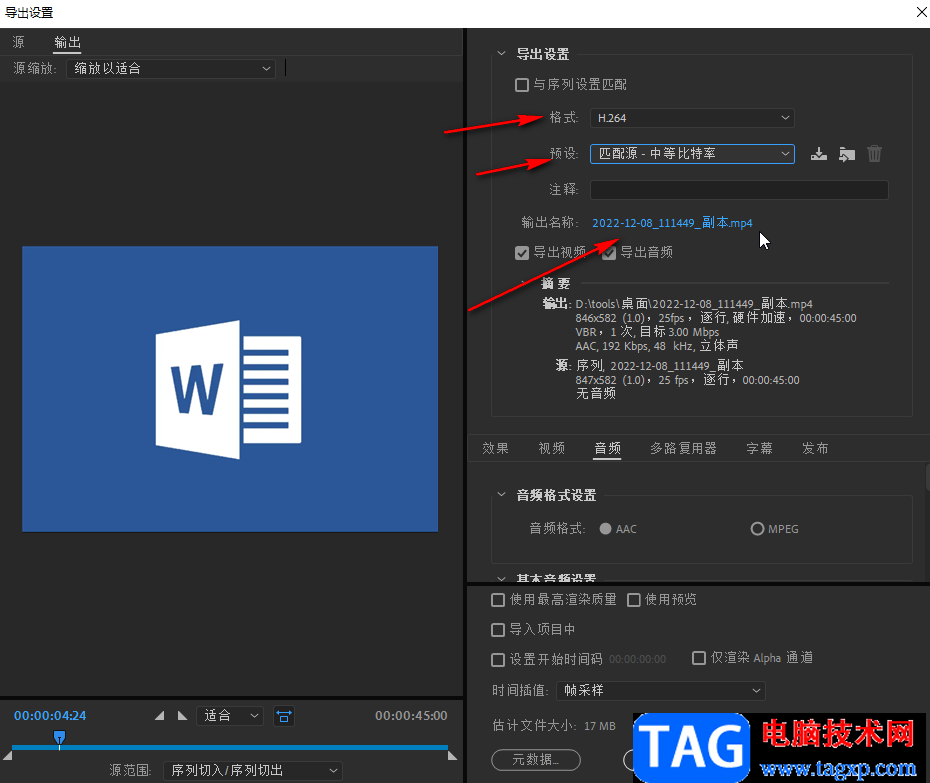The image size is (930, 783).
Task: Click the delete preset trash icon
Action: click(874, 154)
